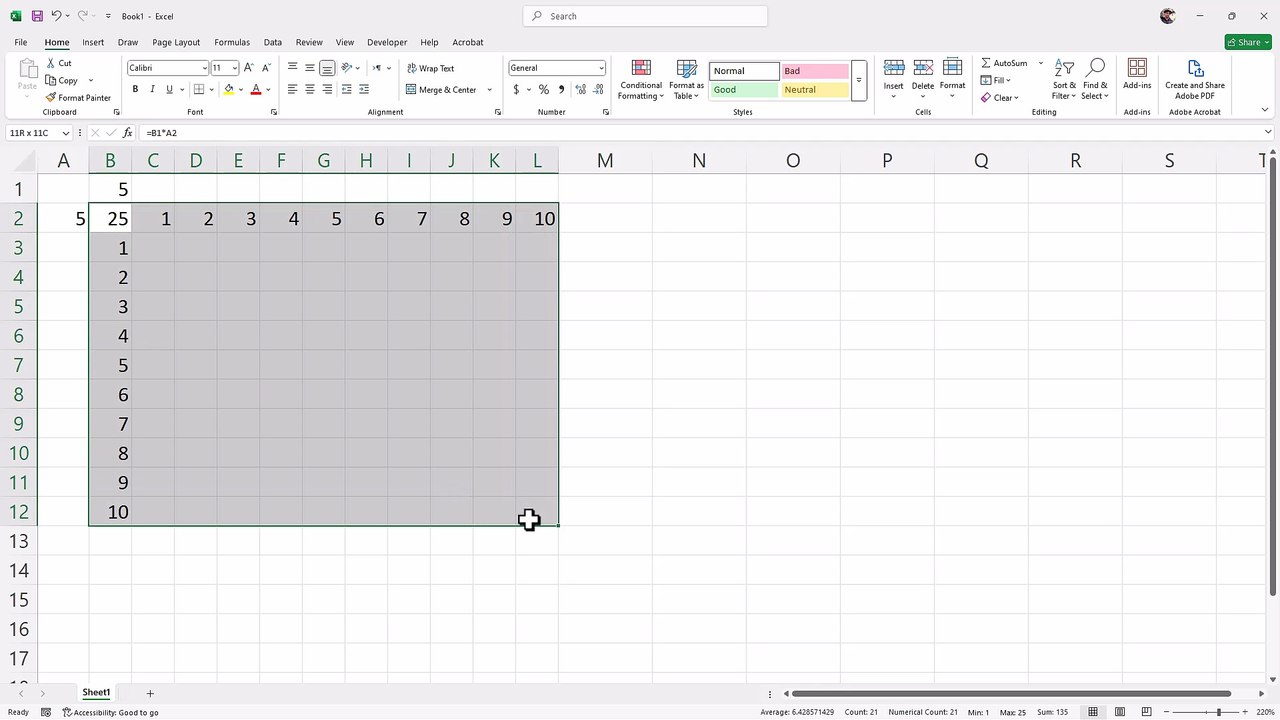Click the Fill Color paint bucket
Image resolution: width=1280 pixels, height=720 pixels.
point(229,89)
